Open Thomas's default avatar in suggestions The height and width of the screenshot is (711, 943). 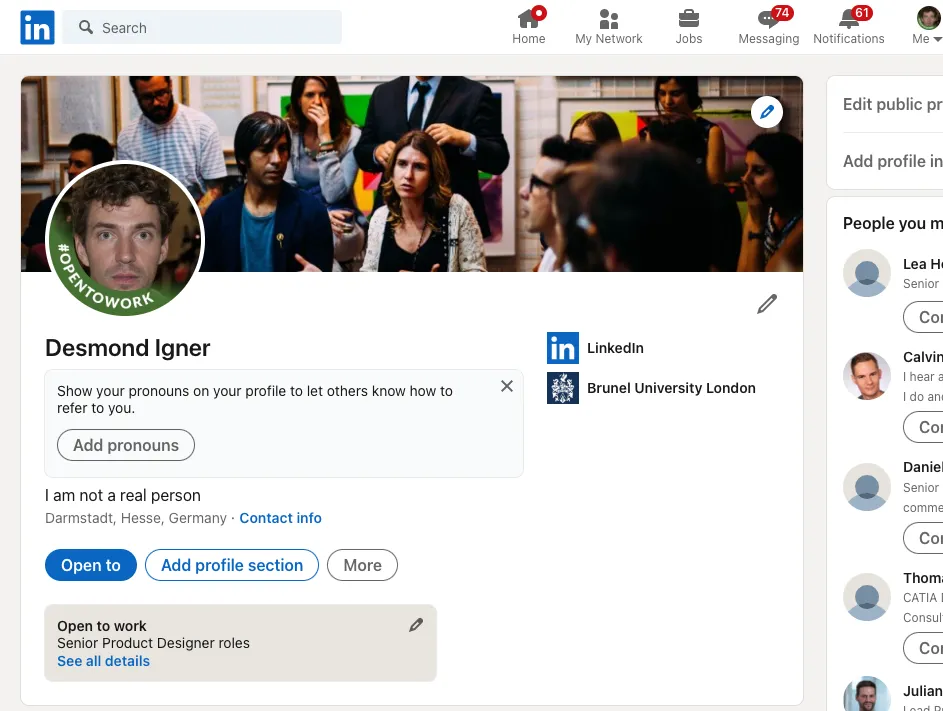click(x=867, y=597)
